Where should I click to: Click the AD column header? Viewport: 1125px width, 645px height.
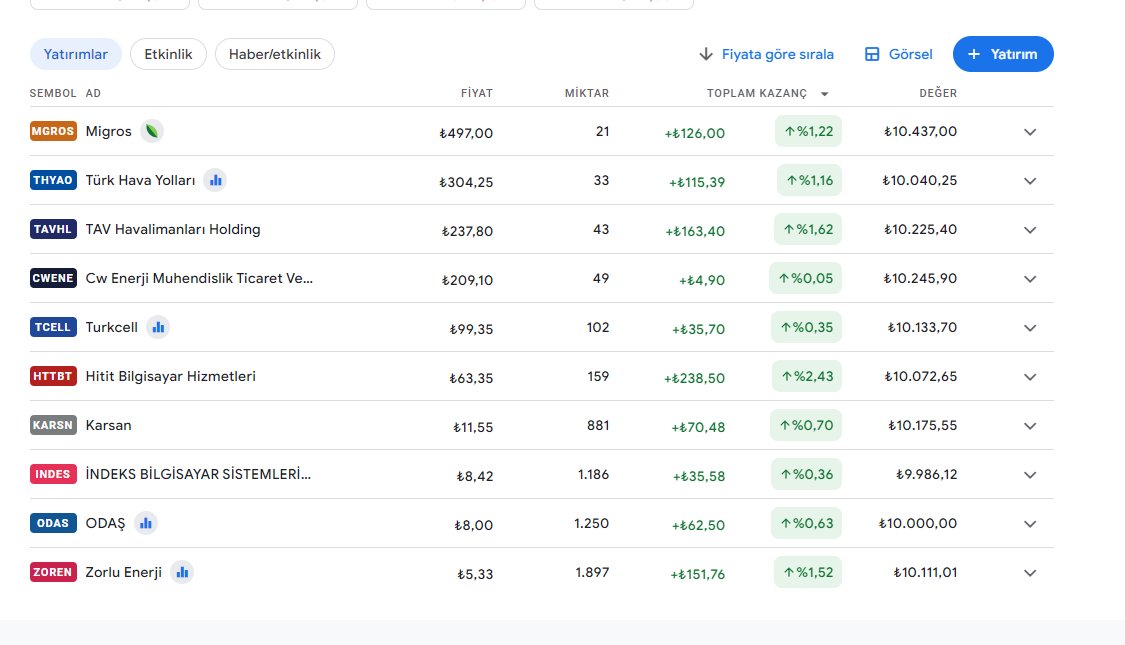(x=93, y=93)
